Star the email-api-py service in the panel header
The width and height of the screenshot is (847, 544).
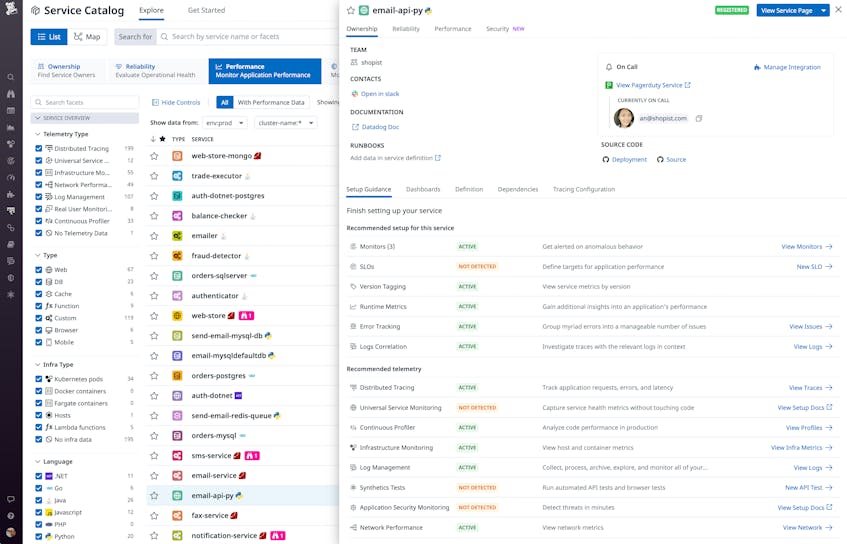[351, 10]
